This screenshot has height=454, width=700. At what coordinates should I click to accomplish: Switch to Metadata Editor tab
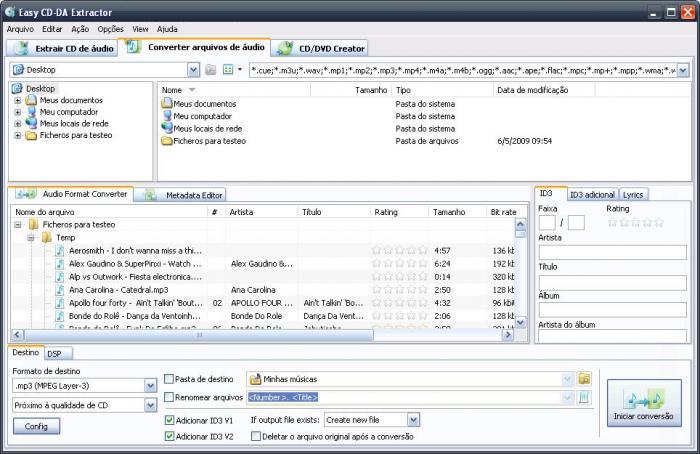point(180,195)
